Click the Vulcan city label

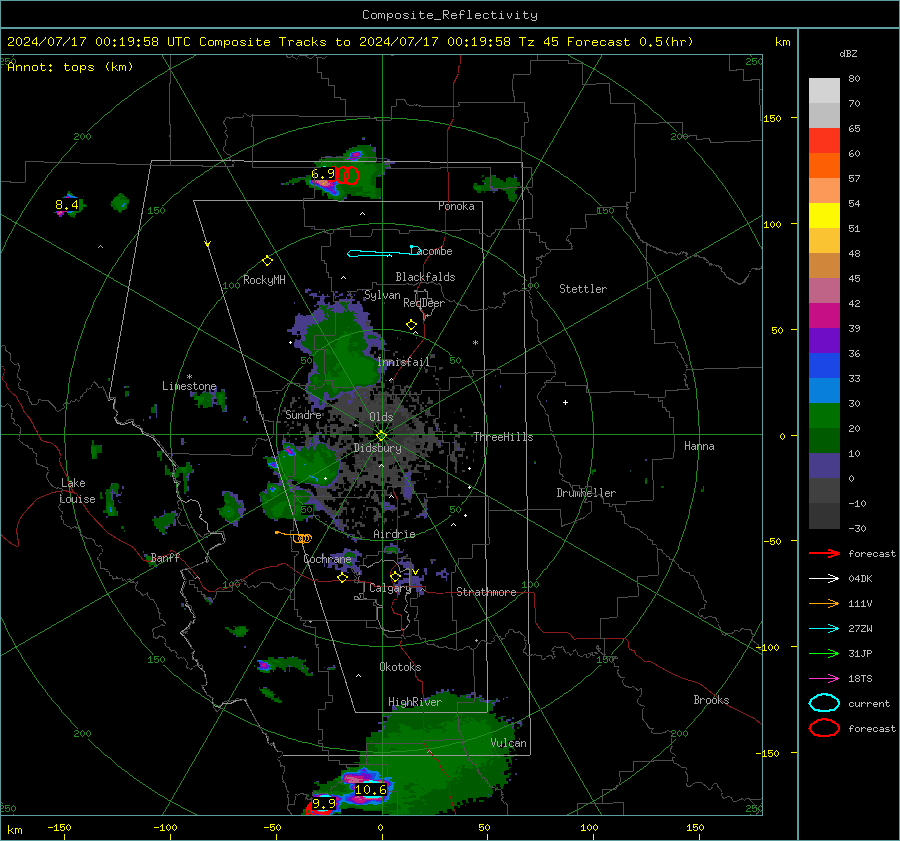point(509,743)
